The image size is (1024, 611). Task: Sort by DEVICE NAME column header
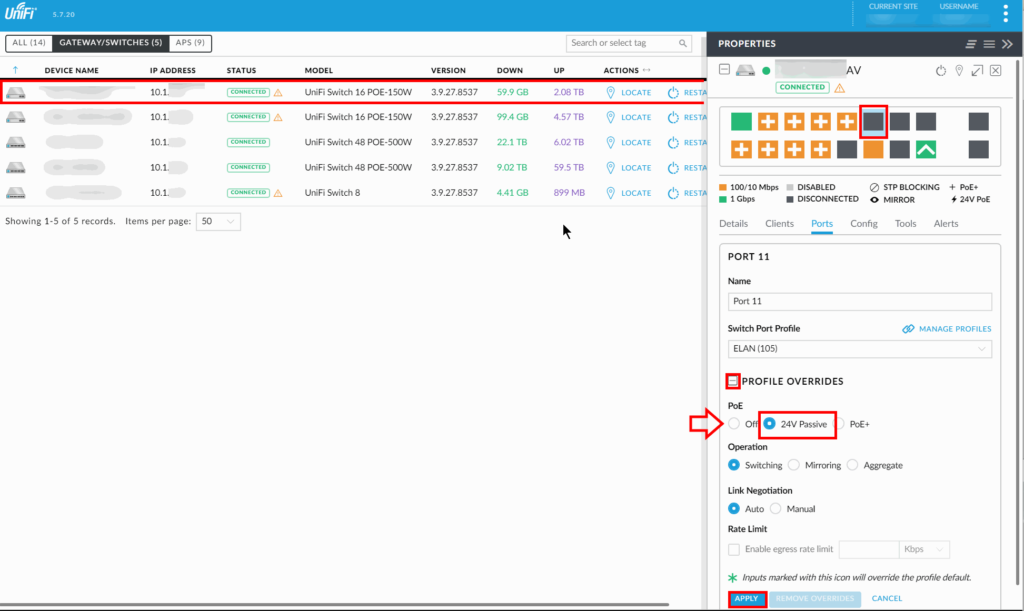71,70
